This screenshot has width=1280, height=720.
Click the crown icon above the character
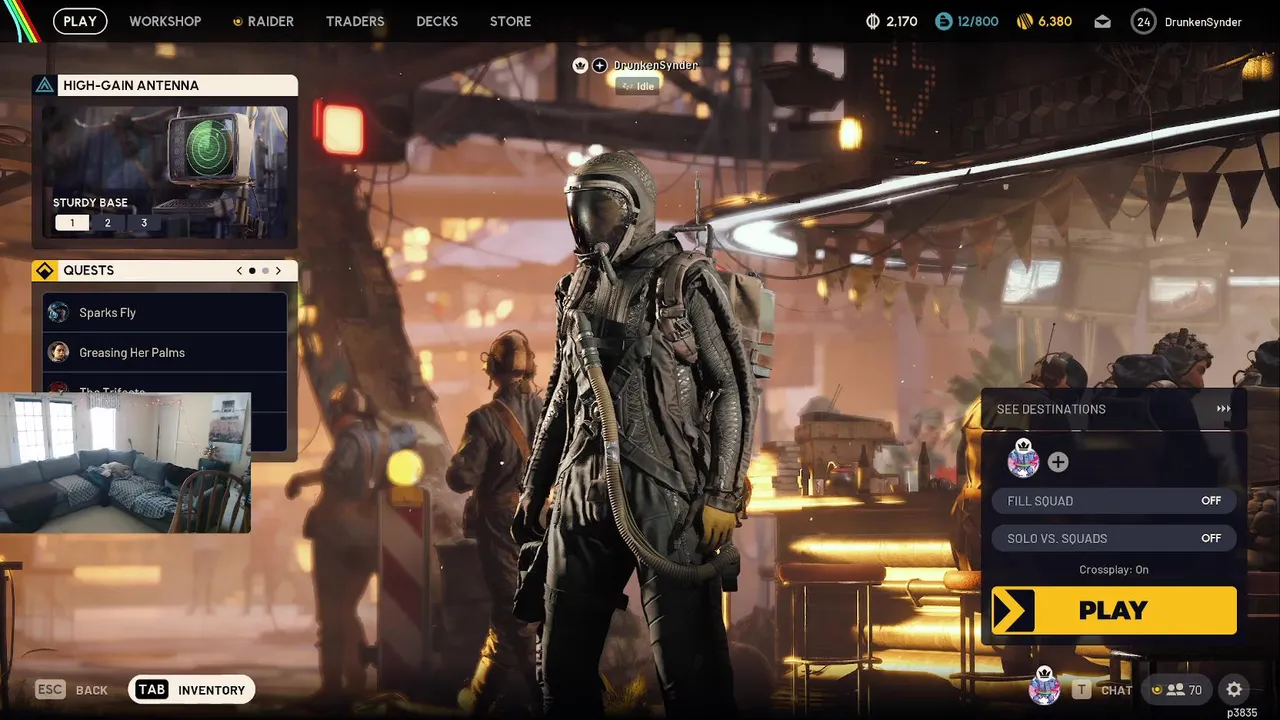[579, 65]
